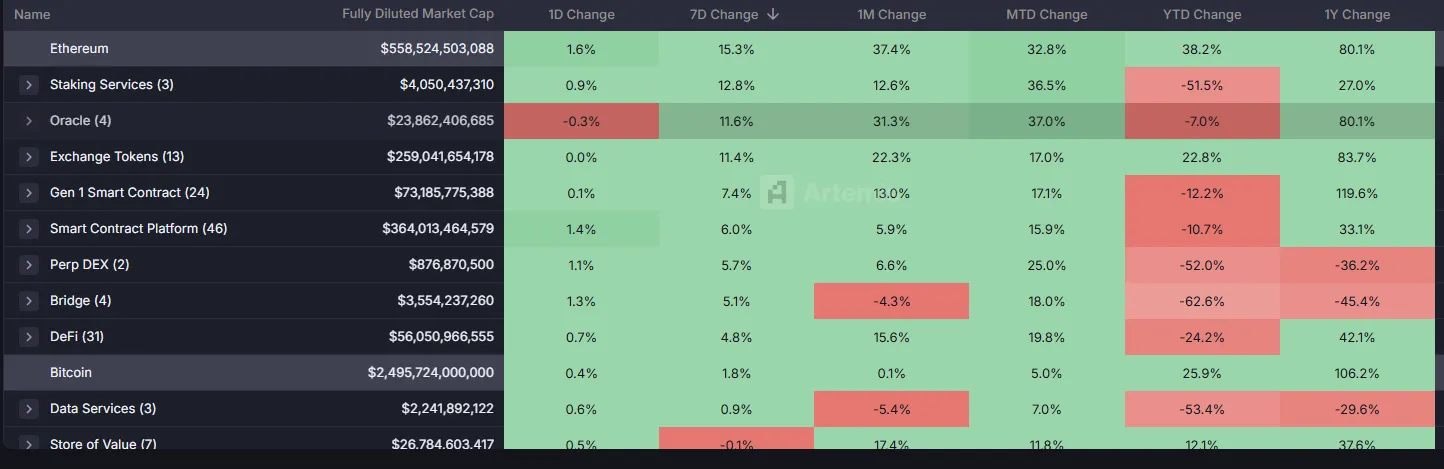Expand the Bridge (4) category row
Screen dimensions: 1444x469
pos(28,301)
